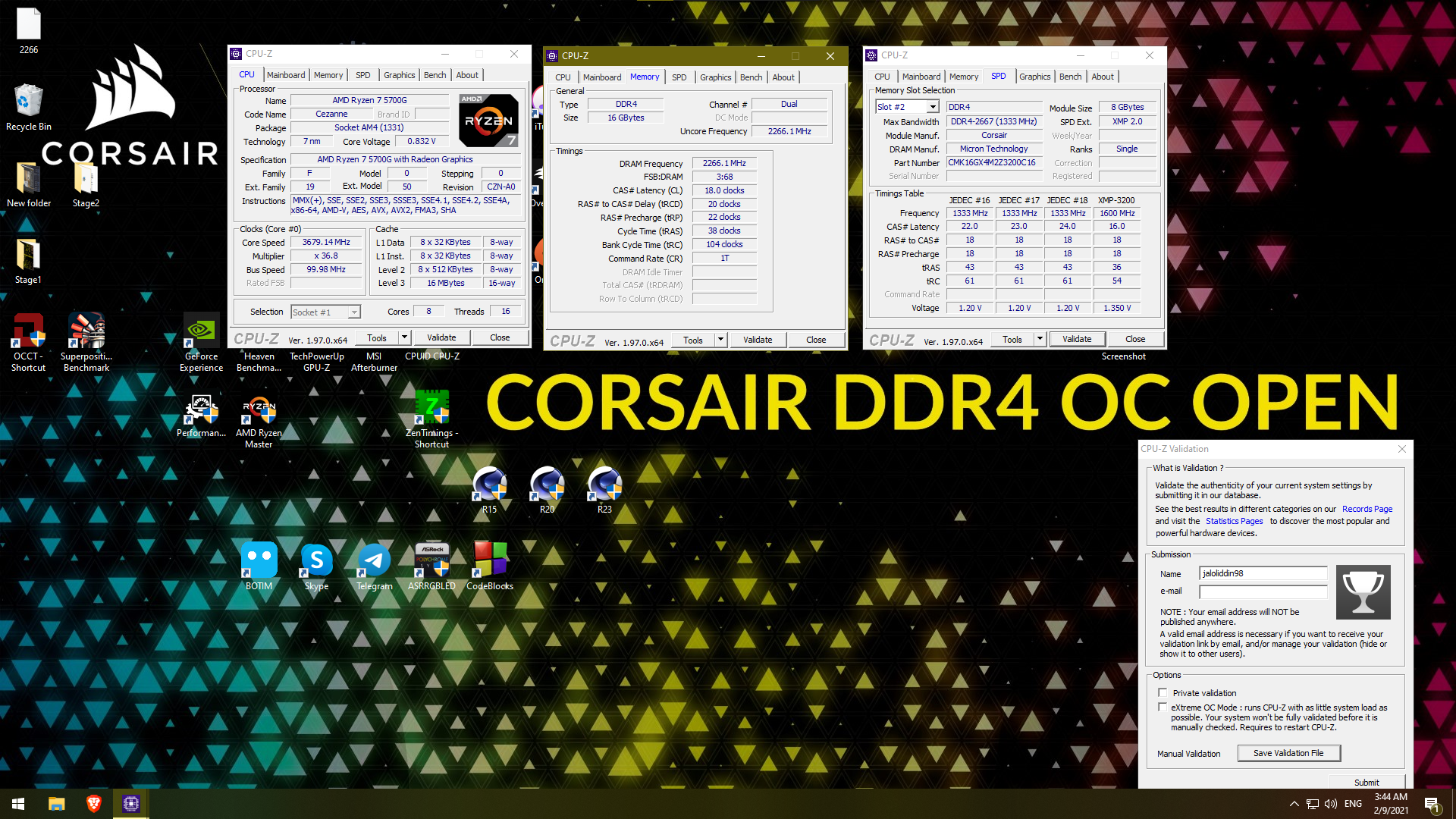
Task: Click the Submit button
Action: point(1367,782)
